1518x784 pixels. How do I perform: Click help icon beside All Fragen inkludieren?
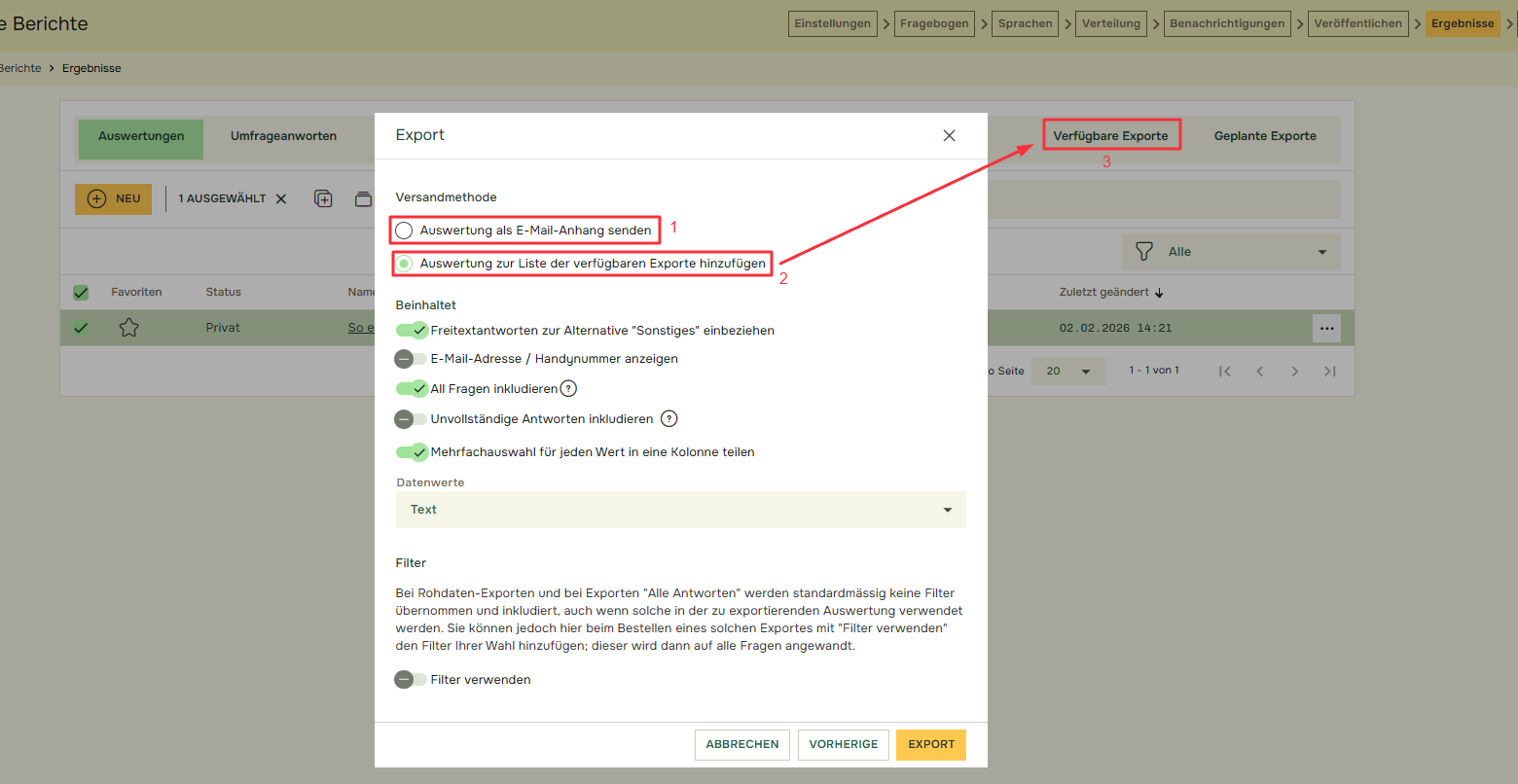coord(569,389)
